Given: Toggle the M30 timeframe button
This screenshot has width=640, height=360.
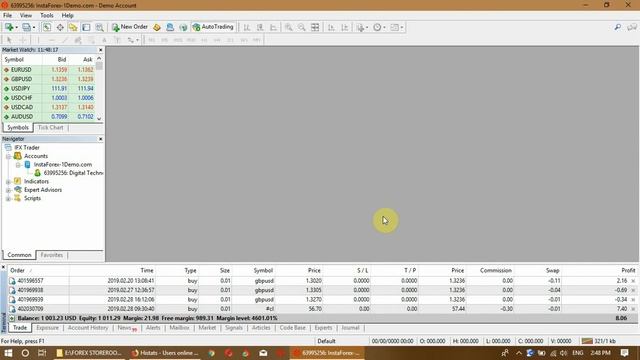Looking at the screenshot, I should 191,40.
